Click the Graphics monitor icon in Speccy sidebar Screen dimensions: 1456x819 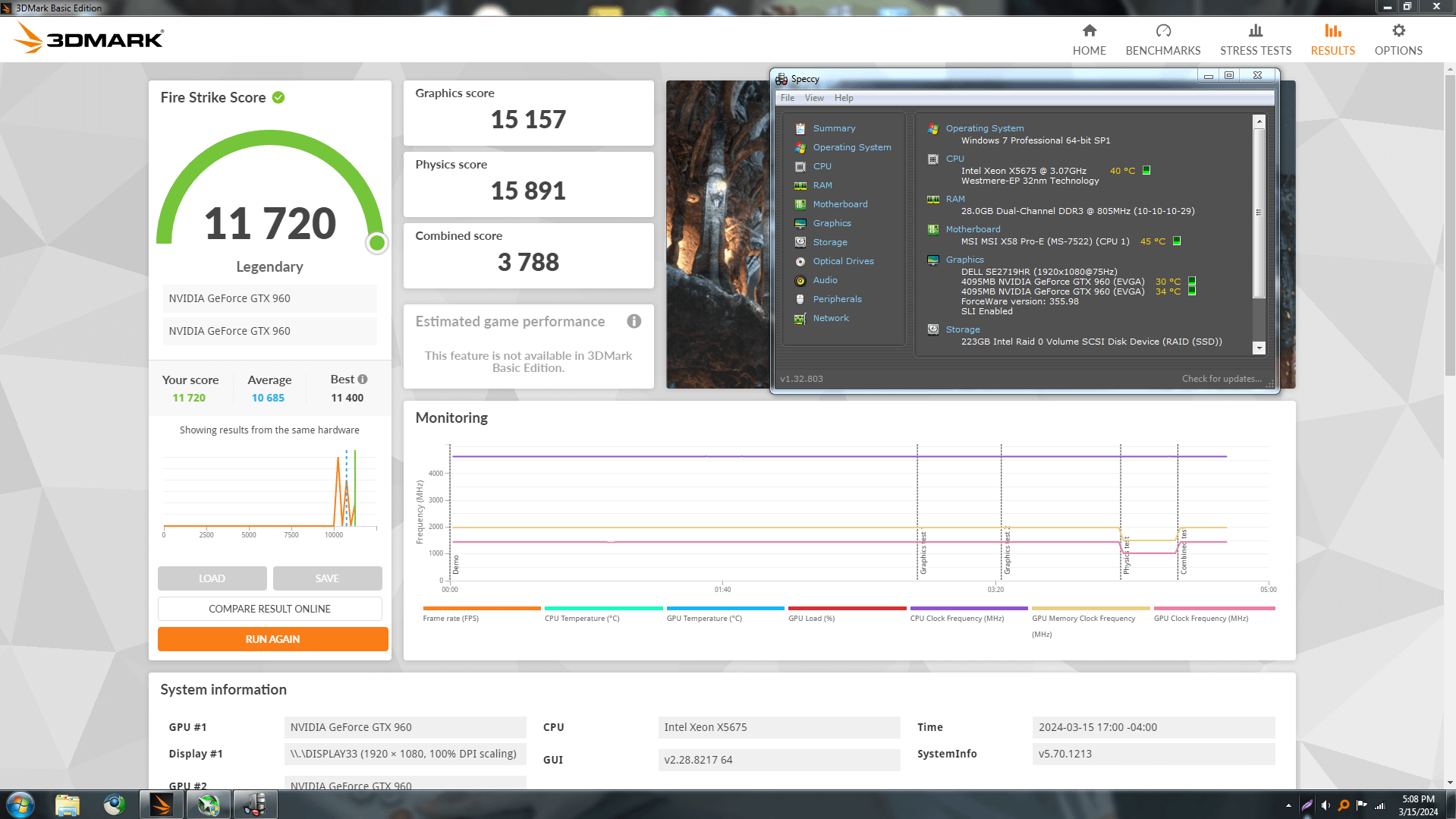tap(800, 223)
